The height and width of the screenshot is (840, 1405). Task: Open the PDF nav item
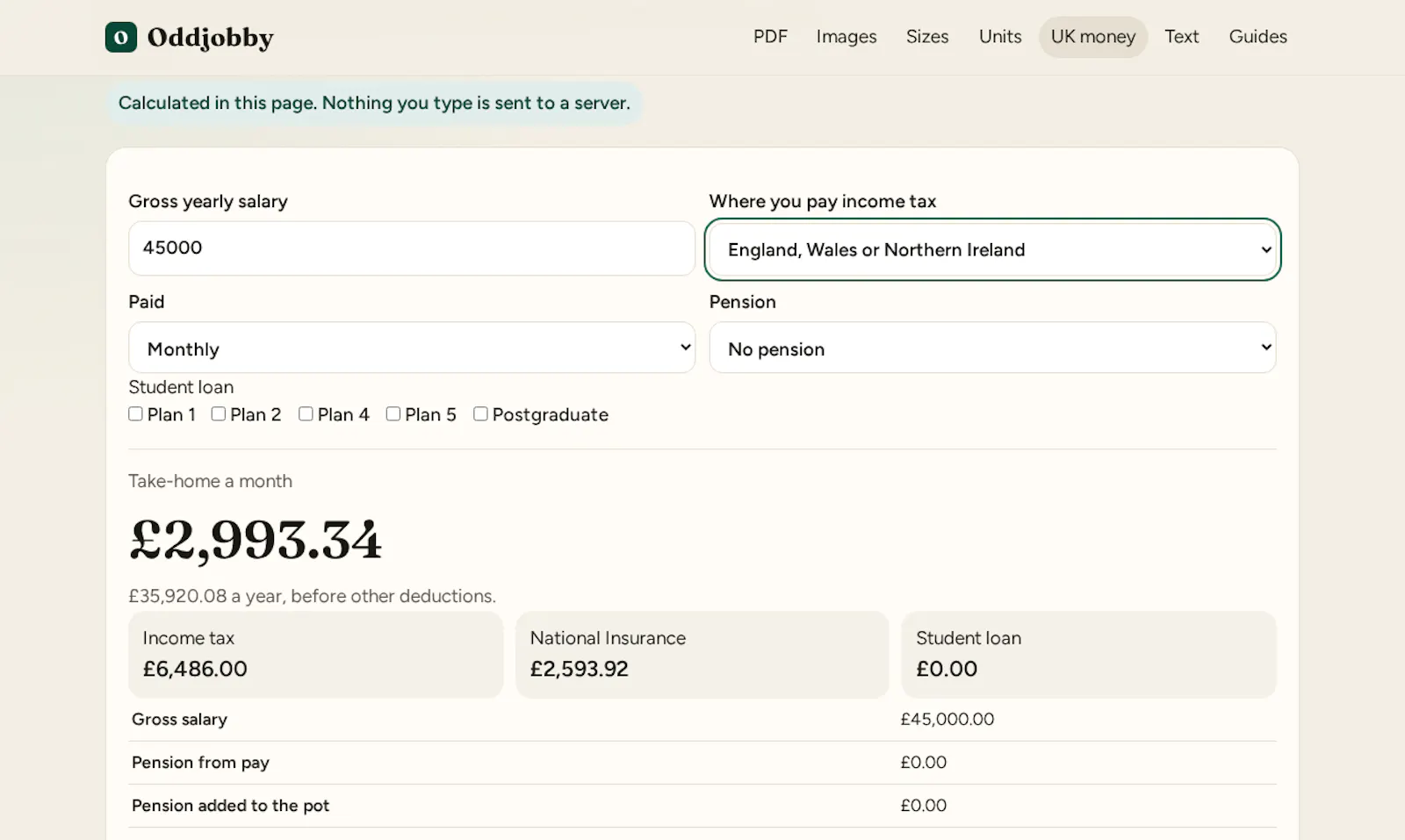(770, 37)
